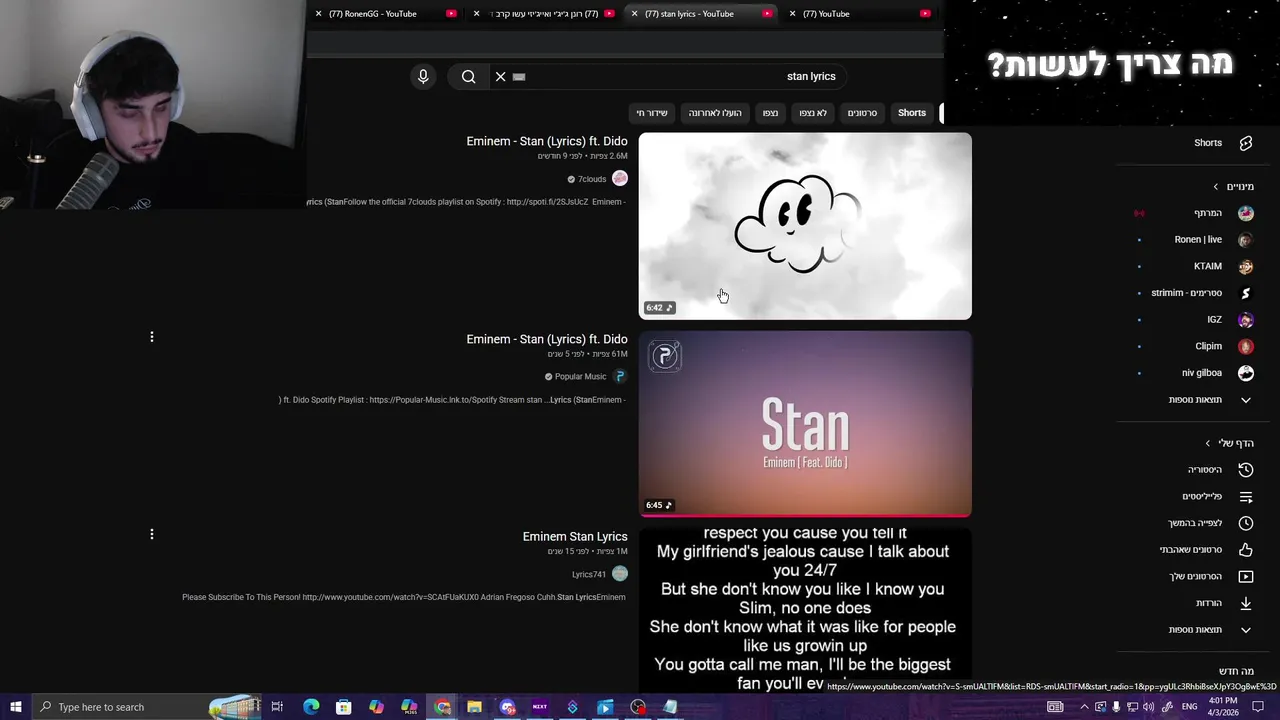Open the 7clouds channel avatar
The width and height of the screenshot is (1280, 720).
(620, 179)
